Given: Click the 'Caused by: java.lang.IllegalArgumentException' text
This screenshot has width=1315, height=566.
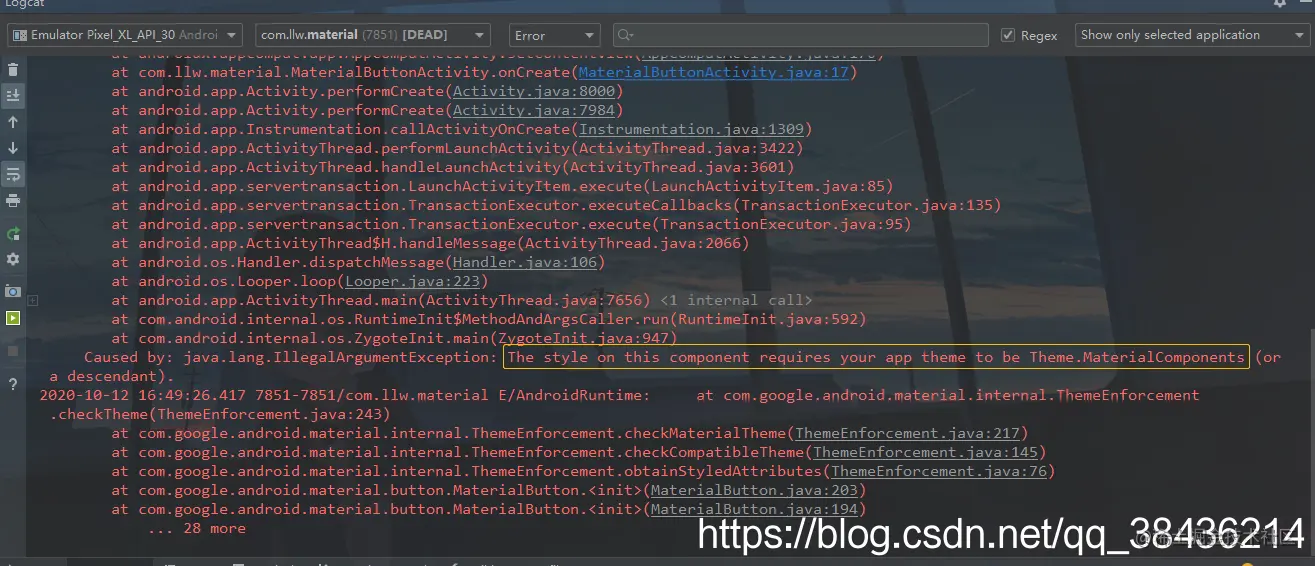Looking at the screenshot, I should pyautogui.click(x=290, y=357).
